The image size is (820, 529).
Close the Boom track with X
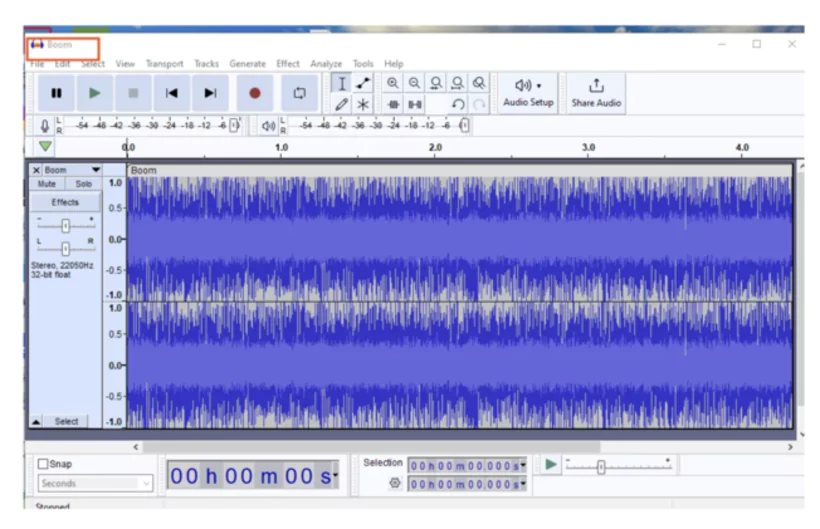pos(36,170)
